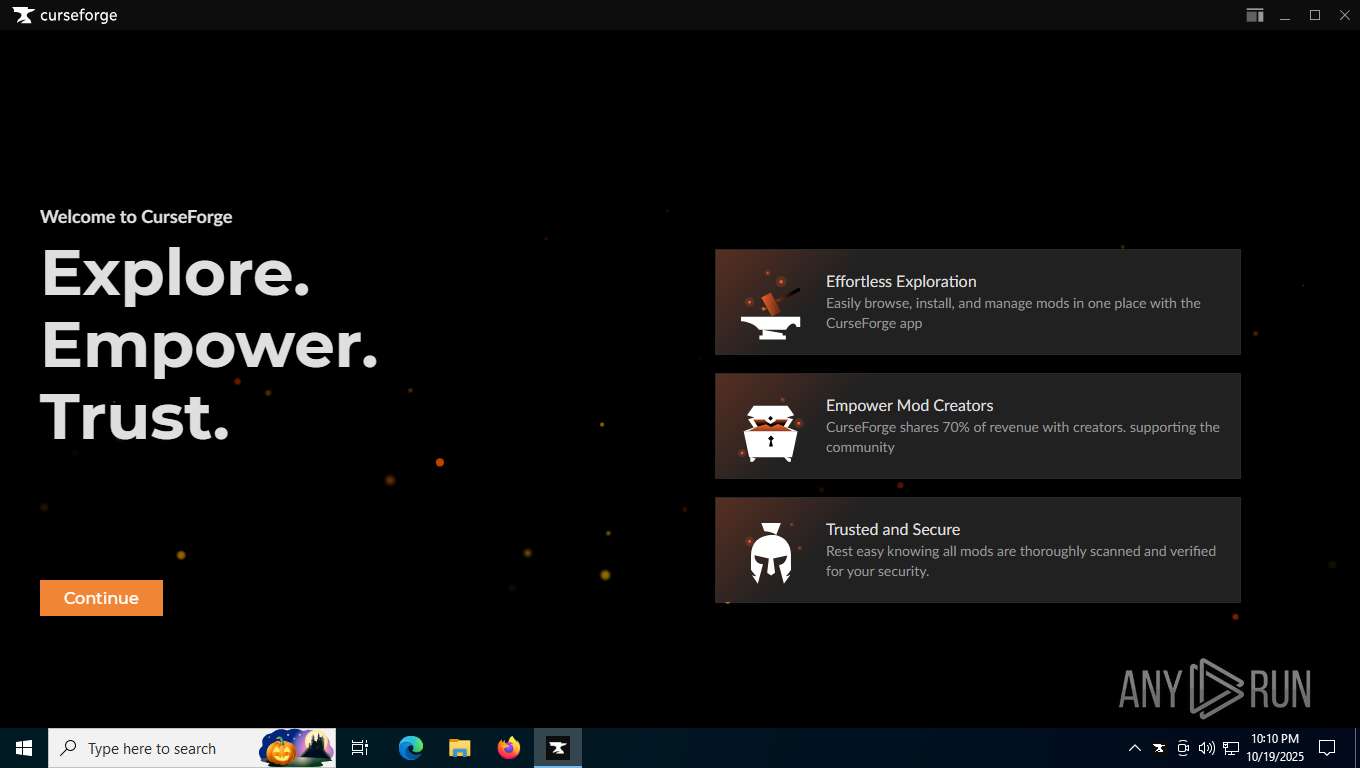This screenshot has height=768, width=1360.
Task: Click the CurseForge system tray icon
Action: [x=1159, y=748]
